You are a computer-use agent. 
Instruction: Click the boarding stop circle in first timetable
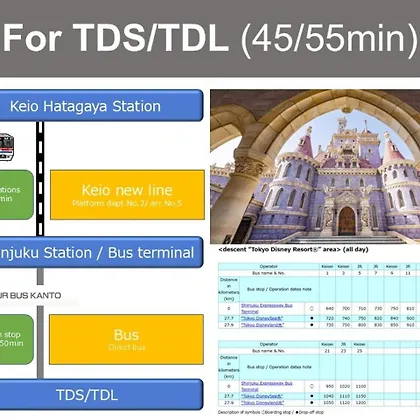coord(312,308)
